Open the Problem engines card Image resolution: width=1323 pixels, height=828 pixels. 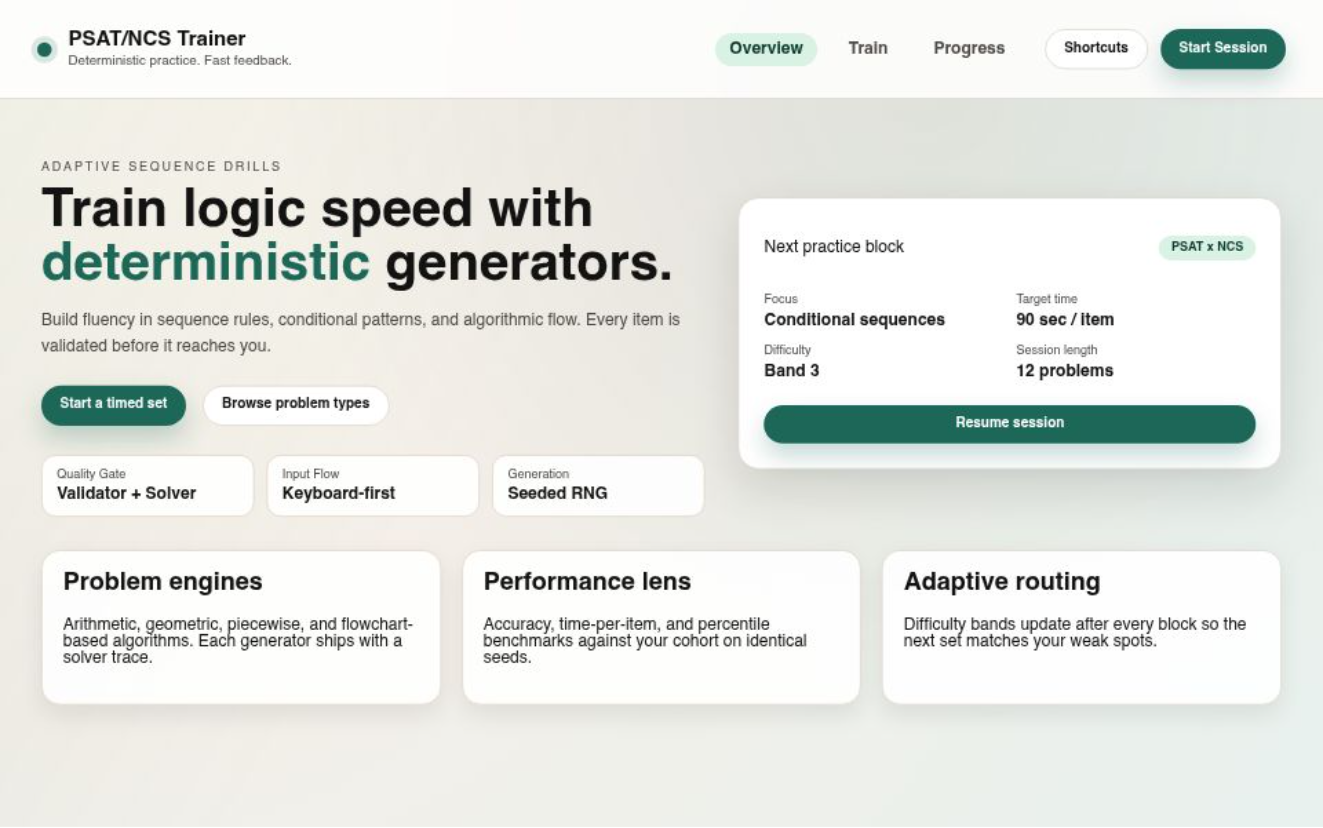tap(241, 627)
